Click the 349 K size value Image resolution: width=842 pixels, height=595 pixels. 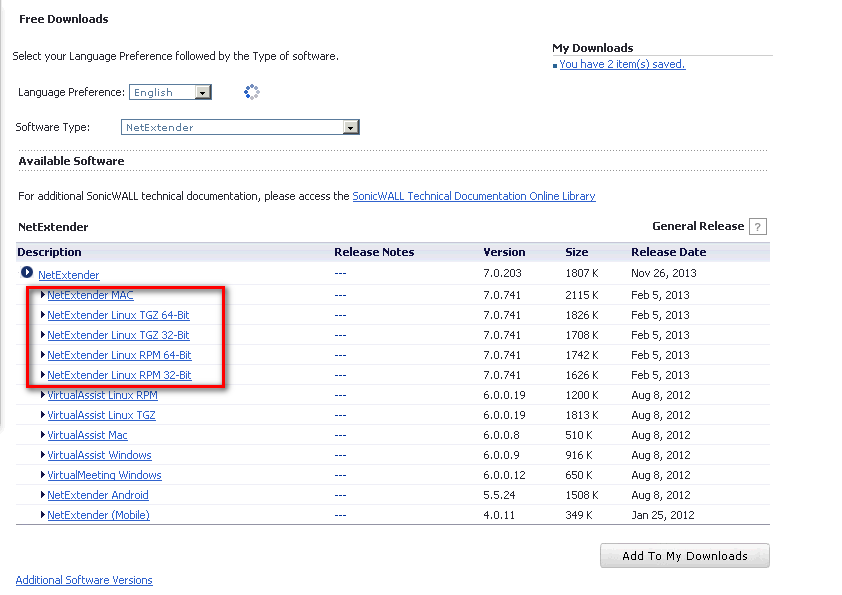[579, 515]
